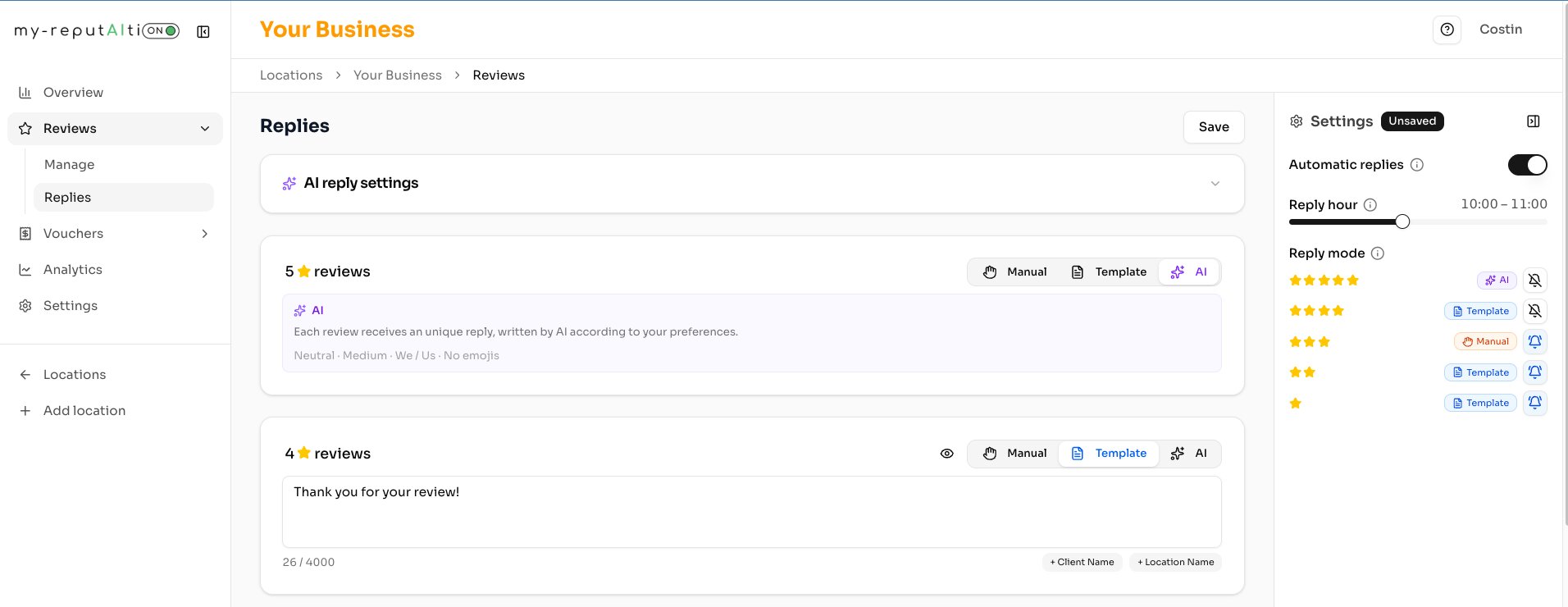Toggle notification bell for two-star reviews

1535,372
